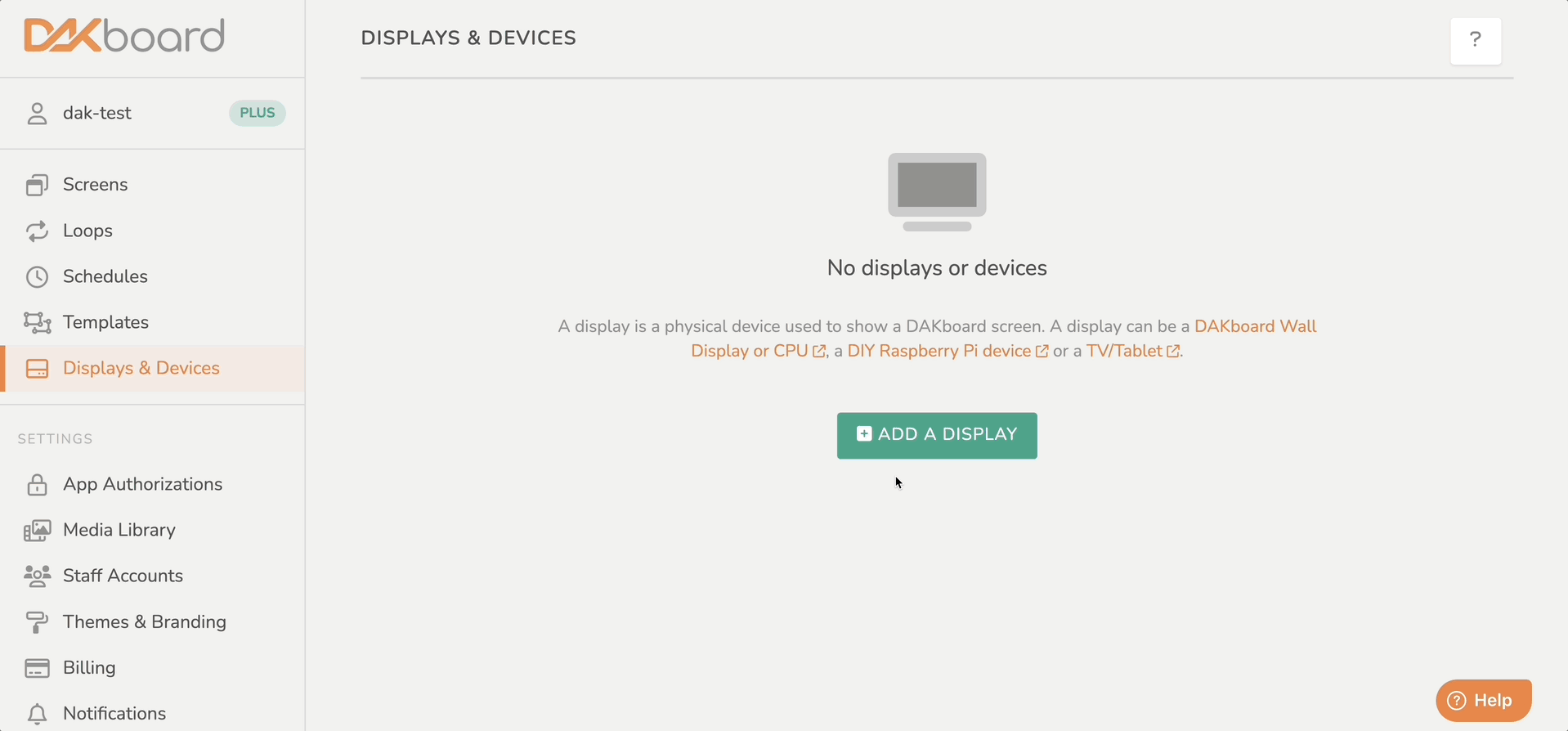
Task: Click the Displays & Devices sidebar icon
Action: (x=37, y=369)
